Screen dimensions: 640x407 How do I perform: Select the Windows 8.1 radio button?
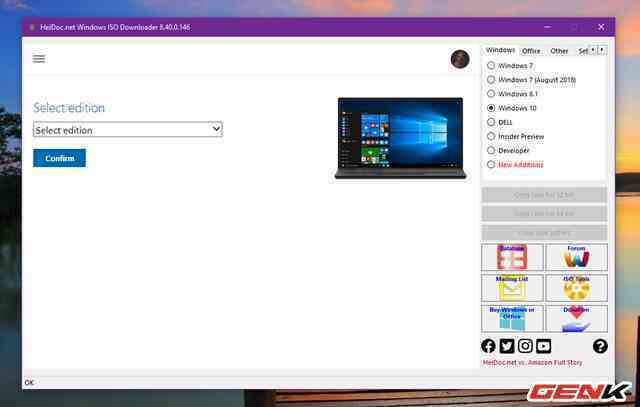tap(491, 94)
